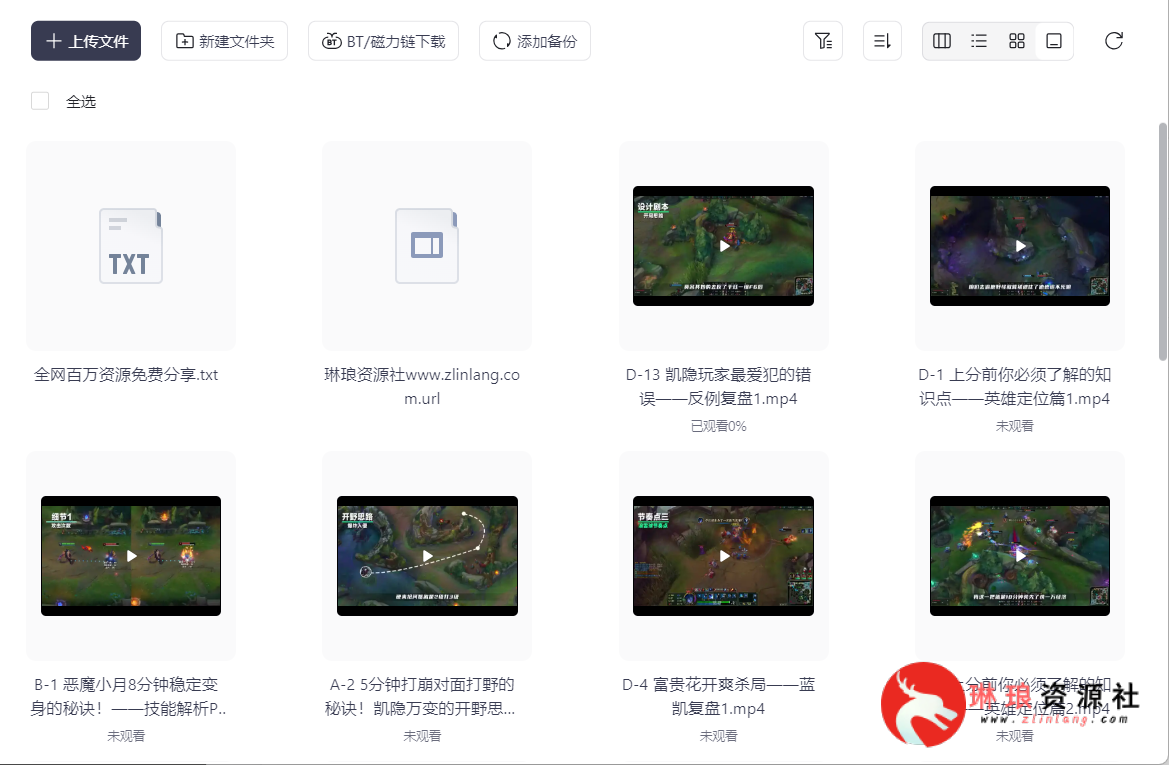Select the .url shortcut file icon

pyautogui.click(x=427, y=246)
